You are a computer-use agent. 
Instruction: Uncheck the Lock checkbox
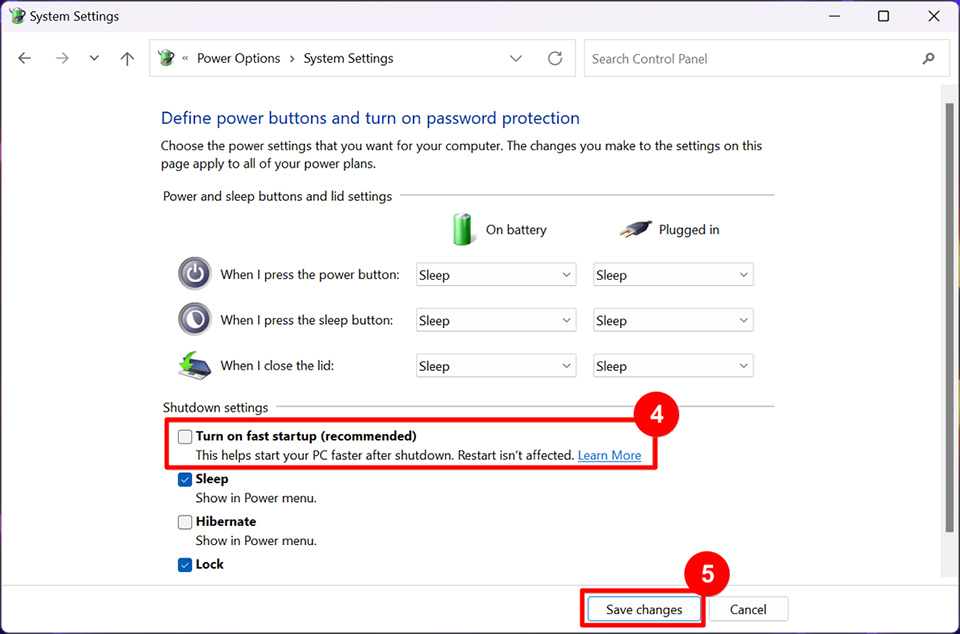pos(184,565)
